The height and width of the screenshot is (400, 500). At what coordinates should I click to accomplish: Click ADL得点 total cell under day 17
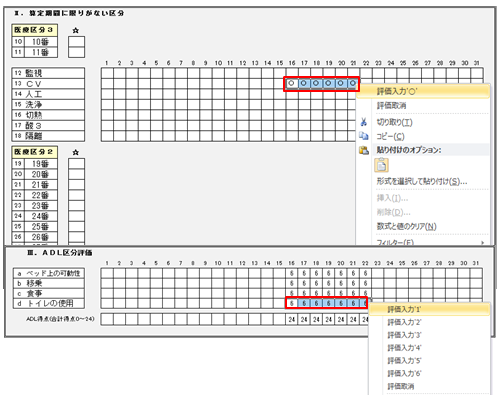(x=304, y=319)
